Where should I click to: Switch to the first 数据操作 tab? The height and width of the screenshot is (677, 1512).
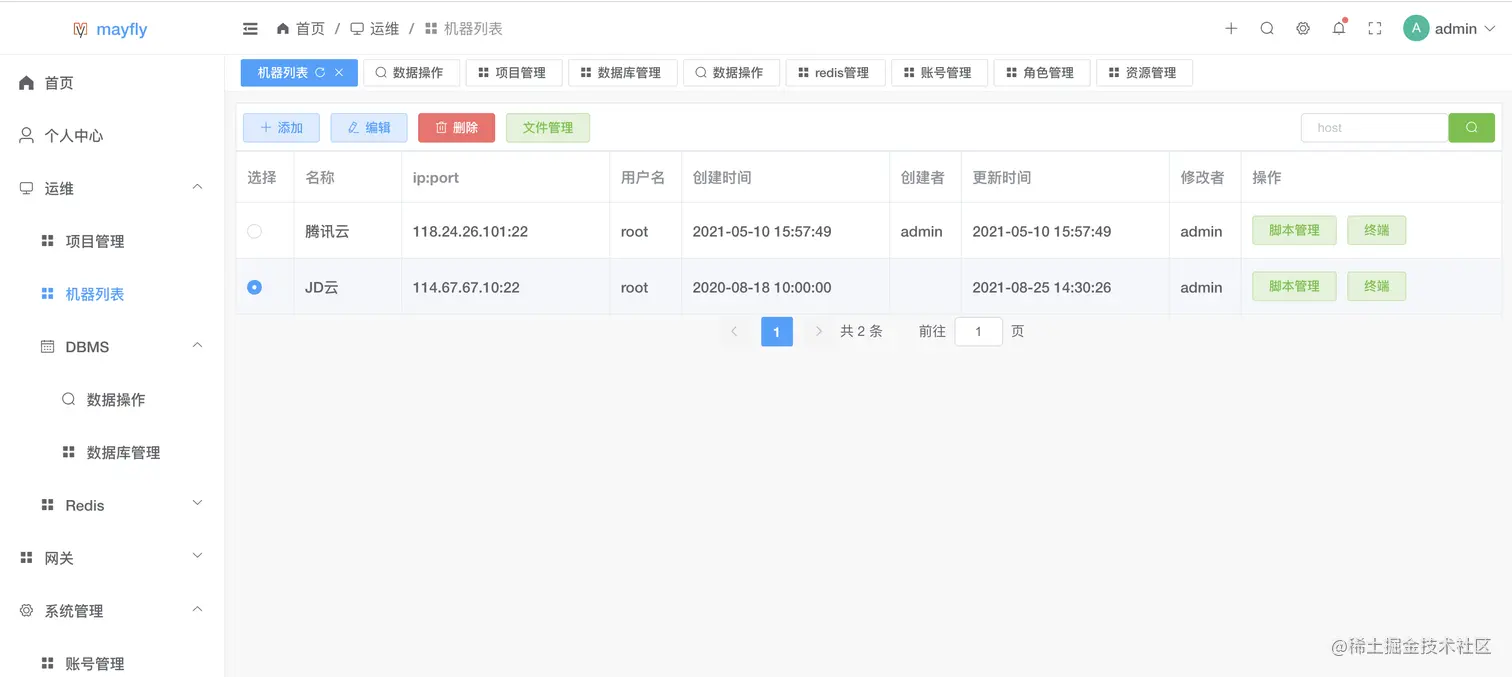tap(411, 72)
